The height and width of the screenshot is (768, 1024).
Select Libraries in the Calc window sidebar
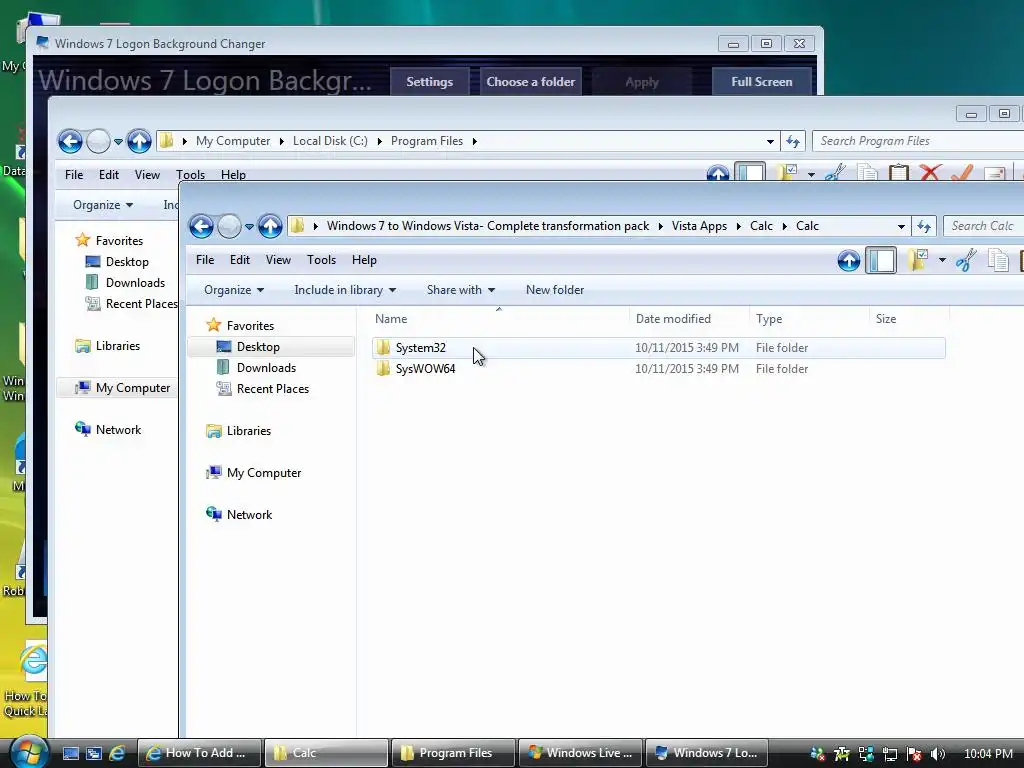(248, 431)
